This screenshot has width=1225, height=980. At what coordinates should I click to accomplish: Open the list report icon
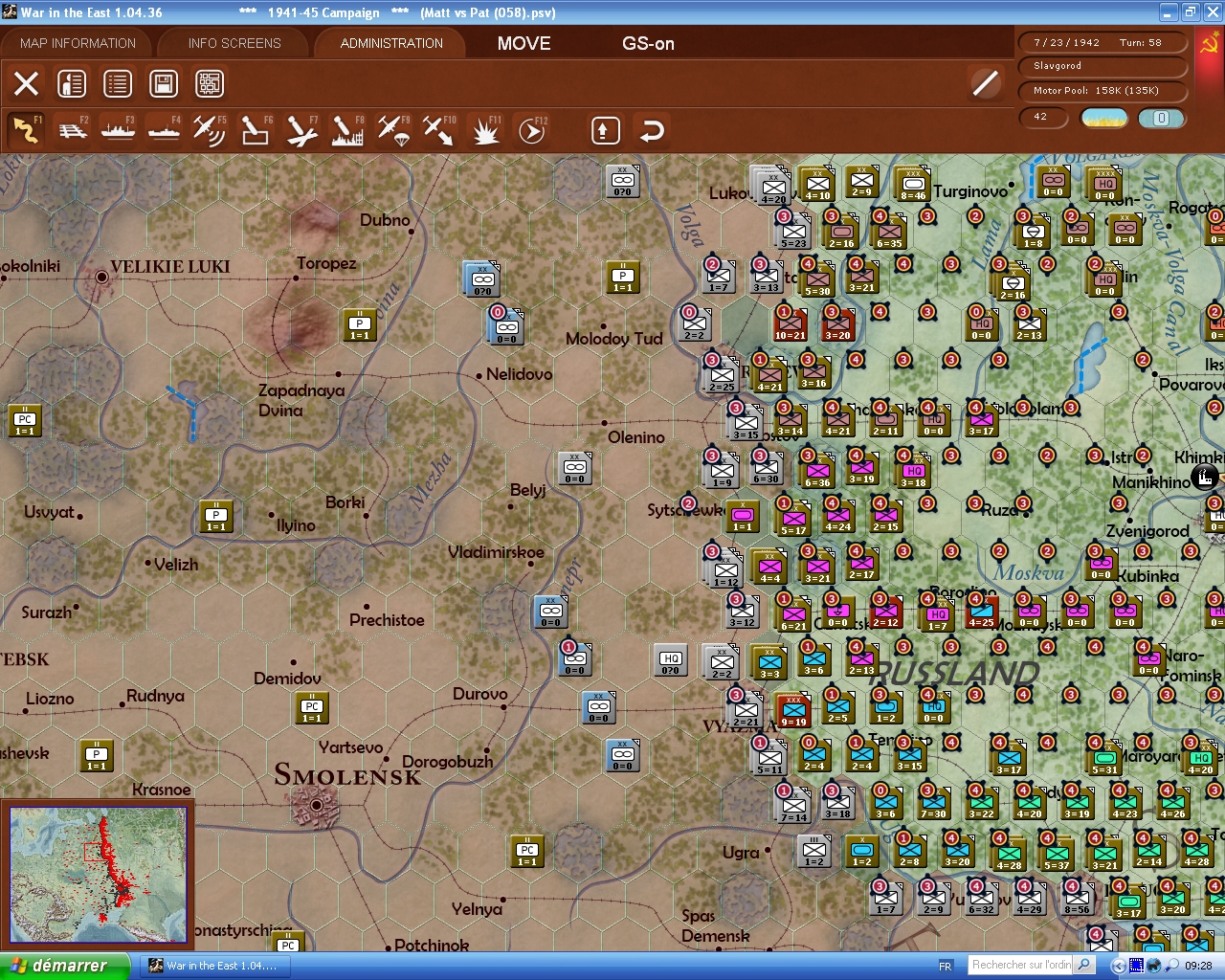(118, 83)
